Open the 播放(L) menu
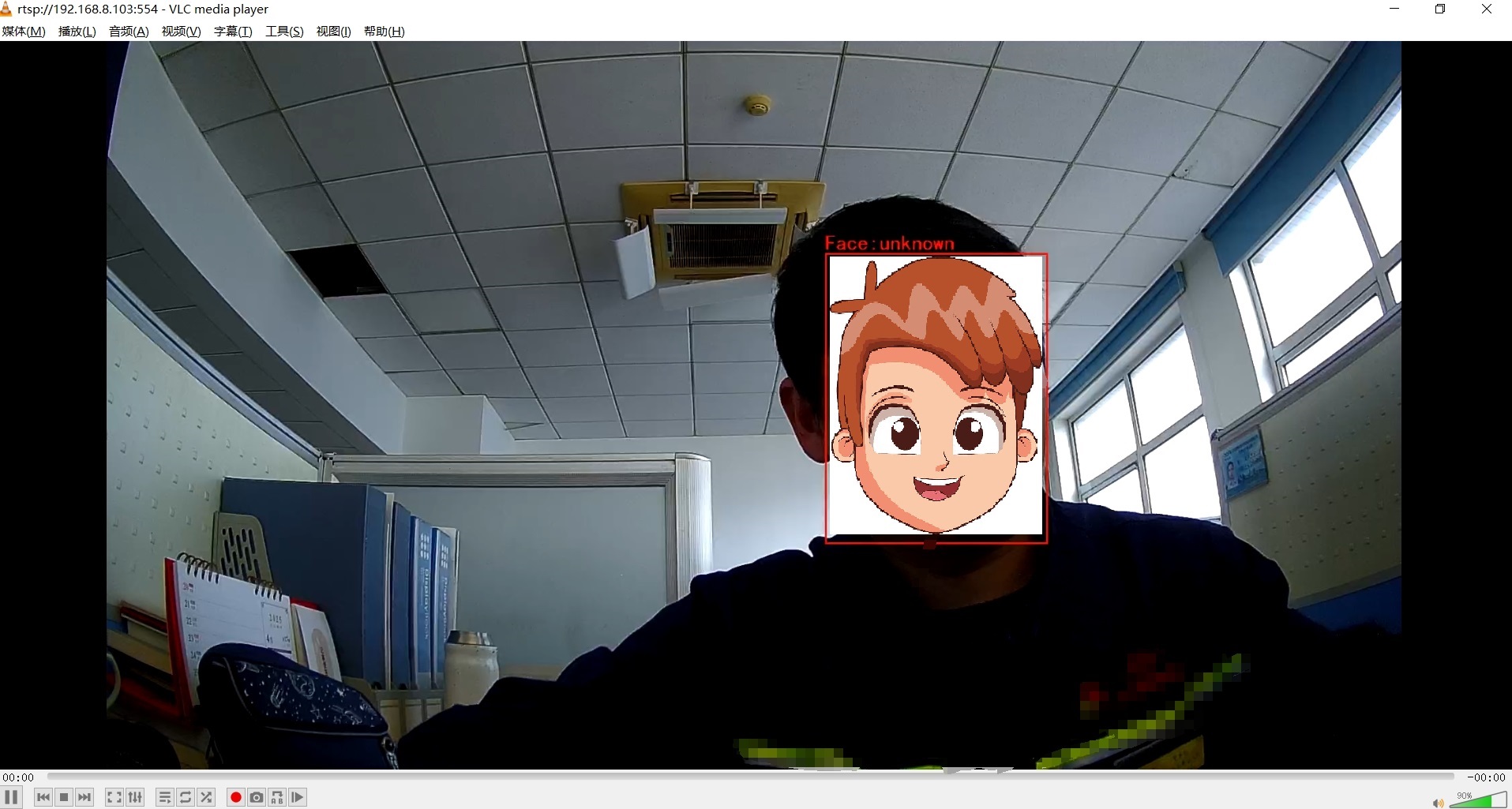The width and height of the screenshot is (1512, 809). coord(77,32)
